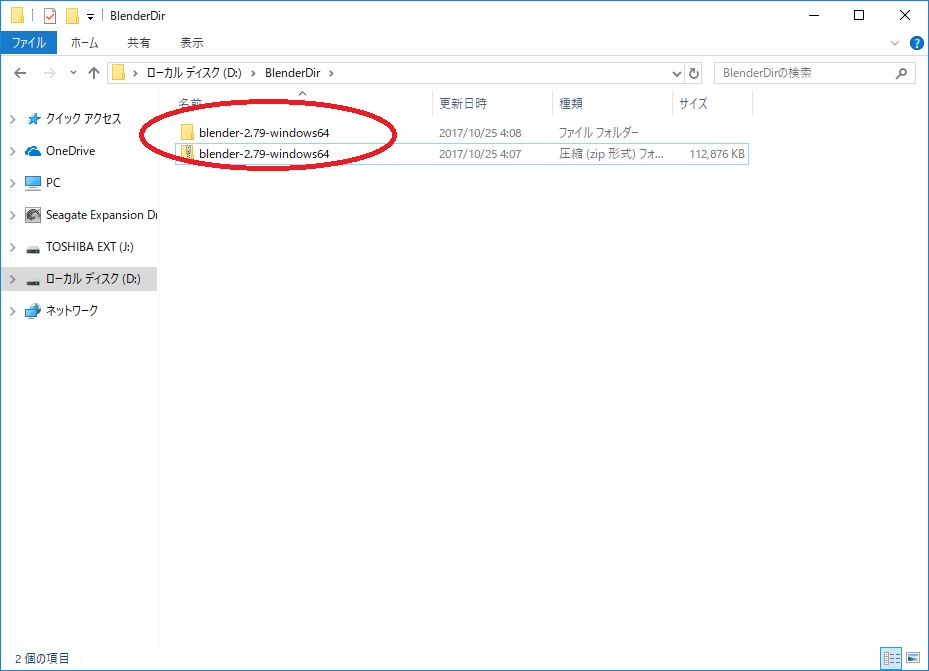The width and height of the screenshot is (929, 671).
Task: Expand chevron after ローカル ディスク (D:) in path
Action: (x=253, y=73)
